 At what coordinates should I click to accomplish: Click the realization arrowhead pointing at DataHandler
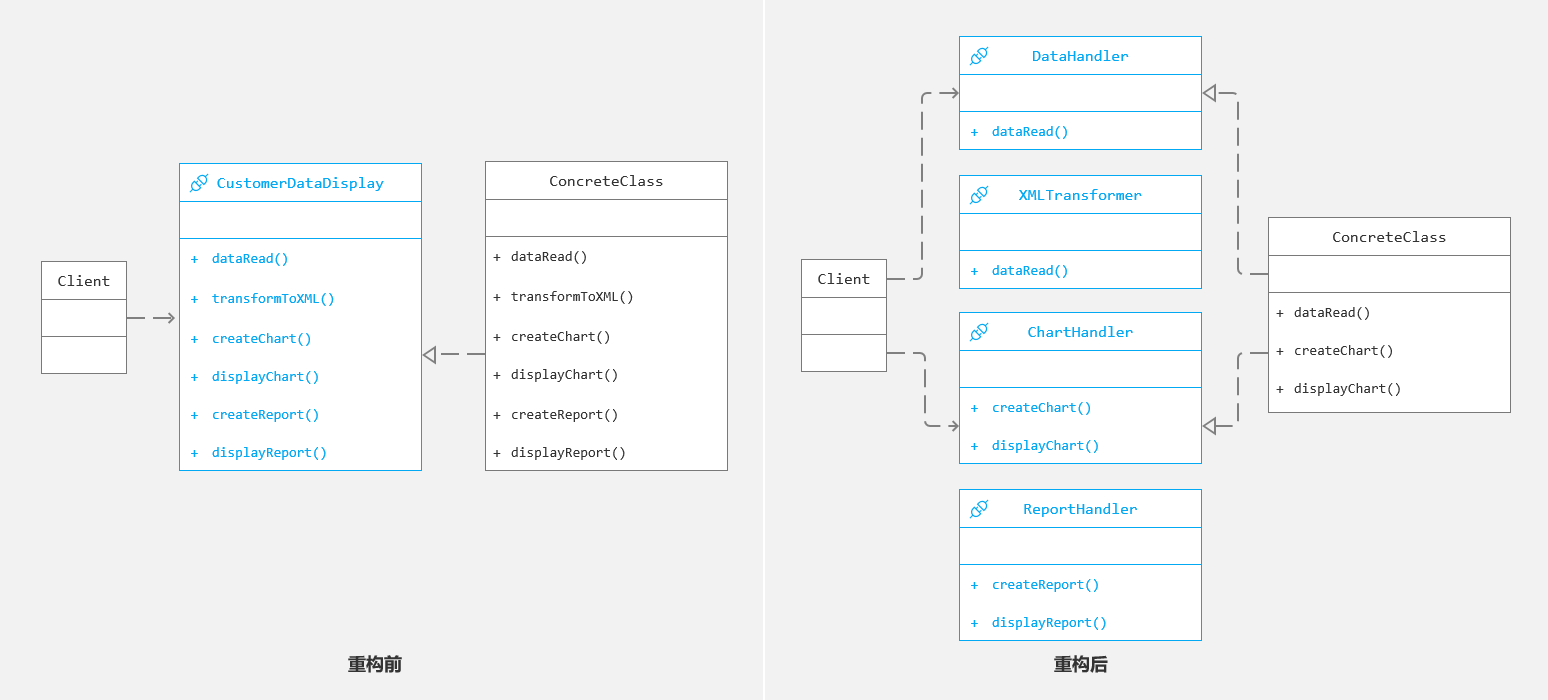1210,93
